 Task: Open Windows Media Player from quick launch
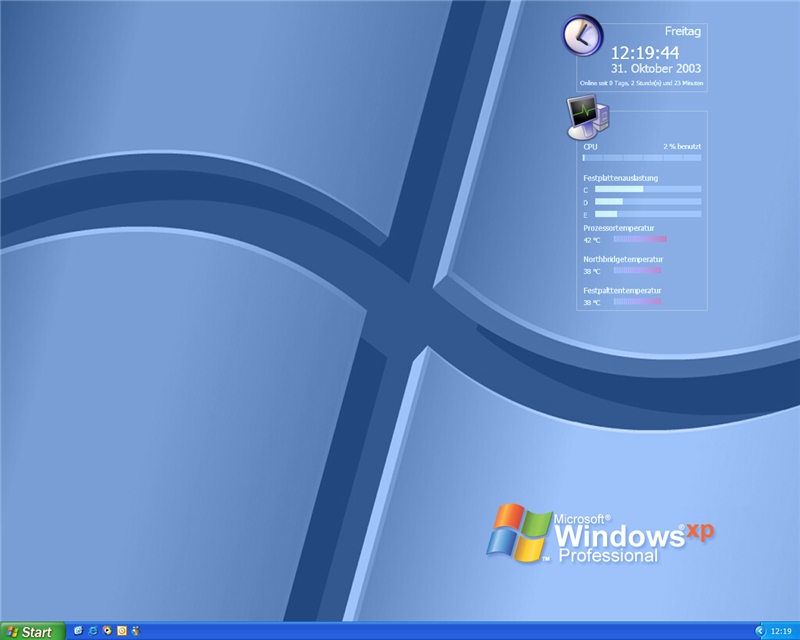[107, 631]
